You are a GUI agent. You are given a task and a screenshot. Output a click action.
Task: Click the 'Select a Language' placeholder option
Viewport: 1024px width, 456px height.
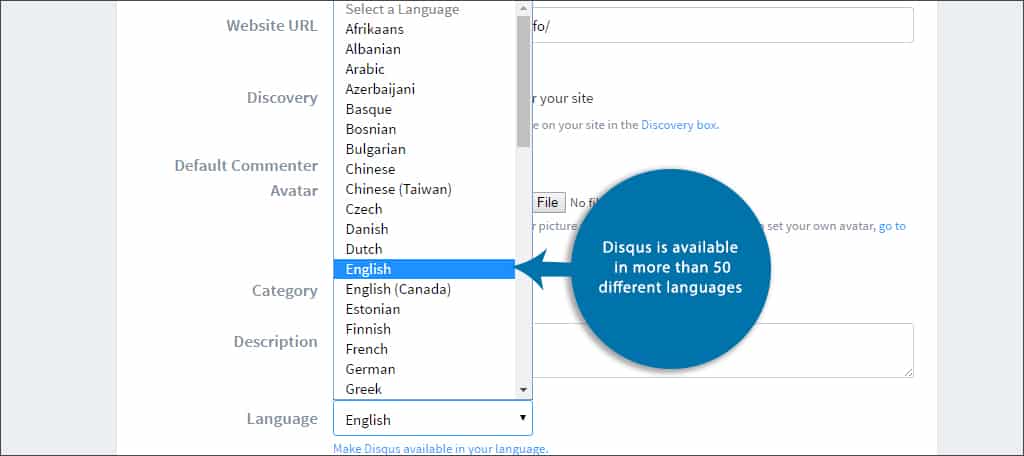[424, 10]
